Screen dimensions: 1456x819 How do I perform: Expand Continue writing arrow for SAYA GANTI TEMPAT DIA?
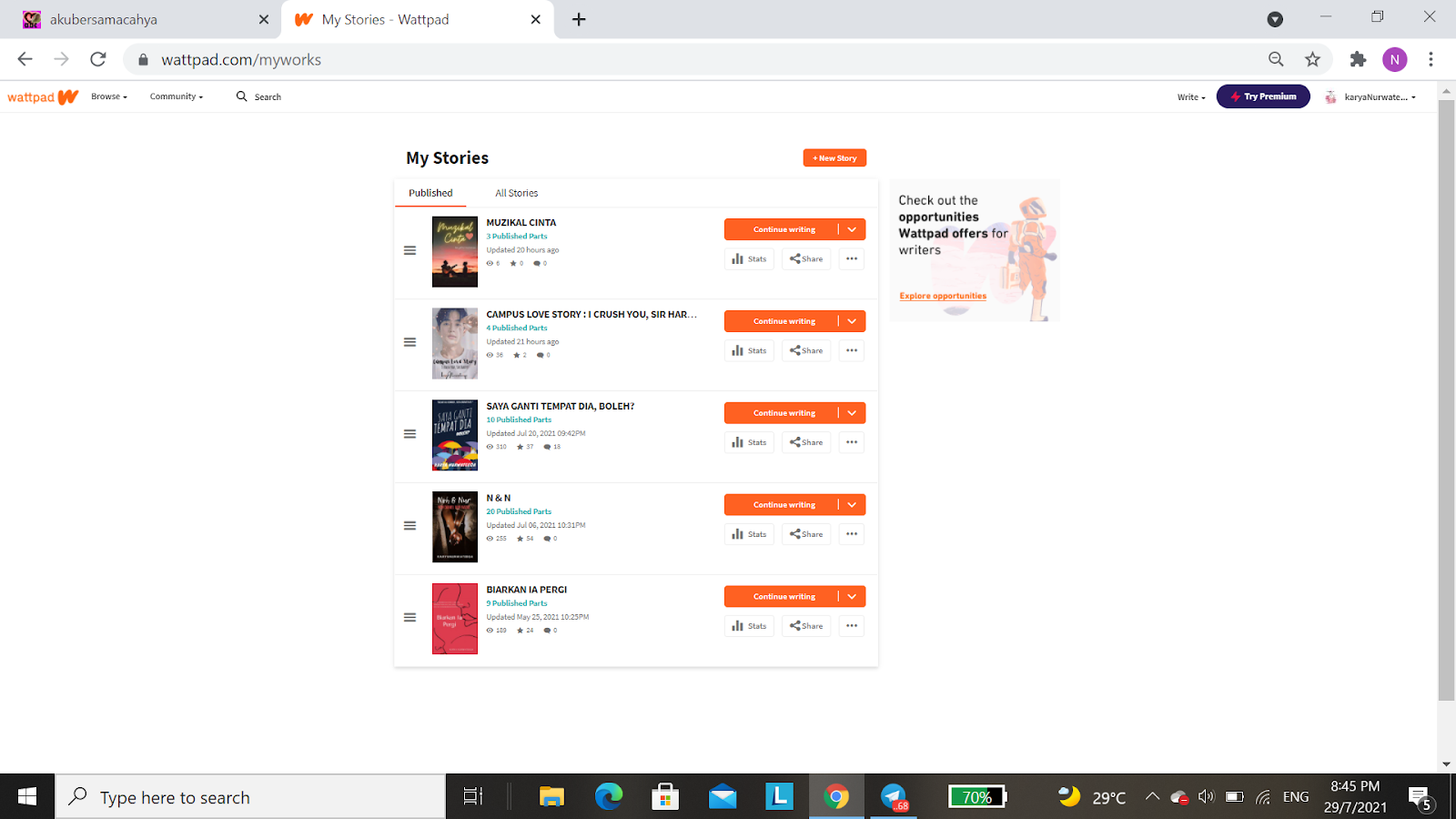pos(853,413)
